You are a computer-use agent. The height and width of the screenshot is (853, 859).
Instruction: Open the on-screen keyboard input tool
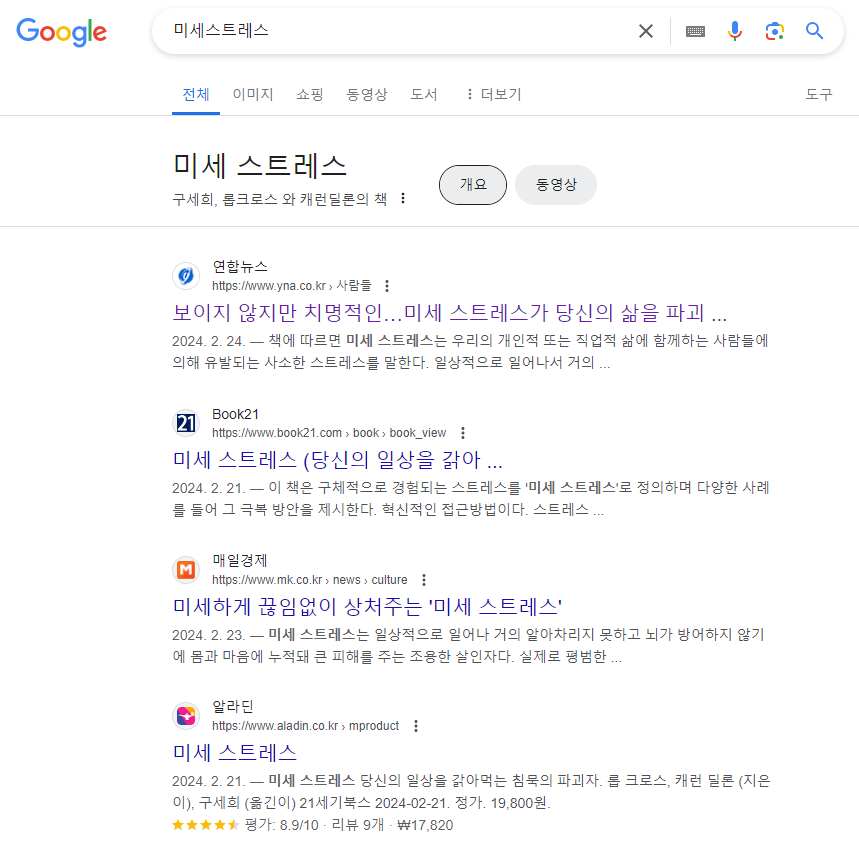pos(695,31)
